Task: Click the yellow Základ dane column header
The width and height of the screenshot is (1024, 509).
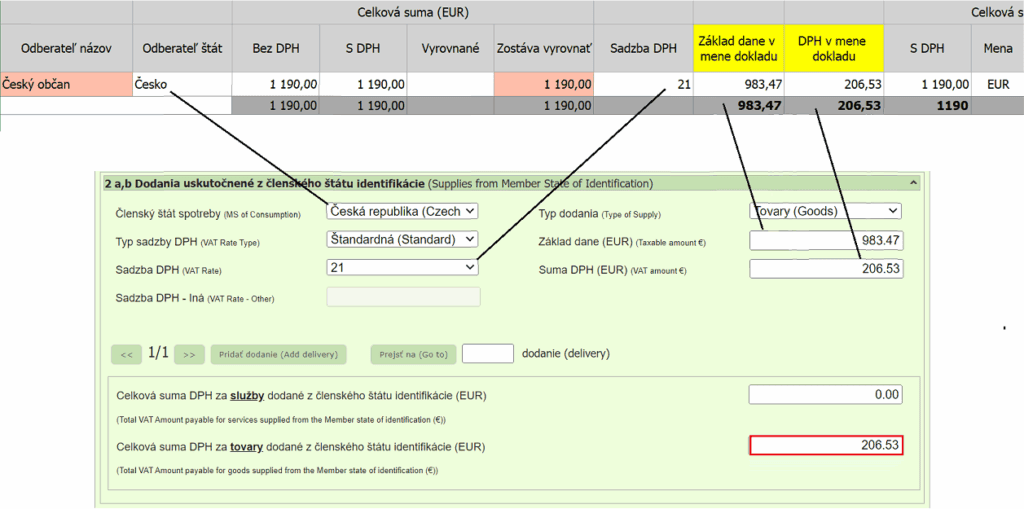Action: pos(738,47)
